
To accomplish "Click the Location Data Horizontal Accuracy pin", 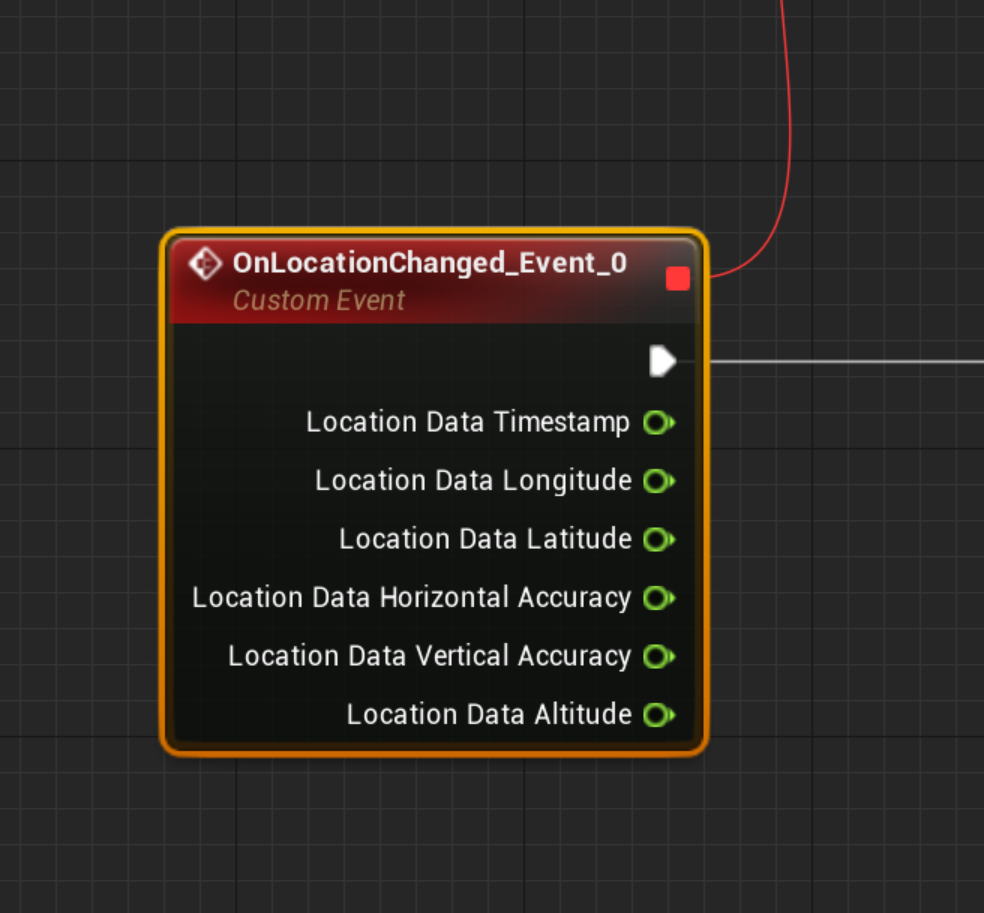I will [659, 598].
